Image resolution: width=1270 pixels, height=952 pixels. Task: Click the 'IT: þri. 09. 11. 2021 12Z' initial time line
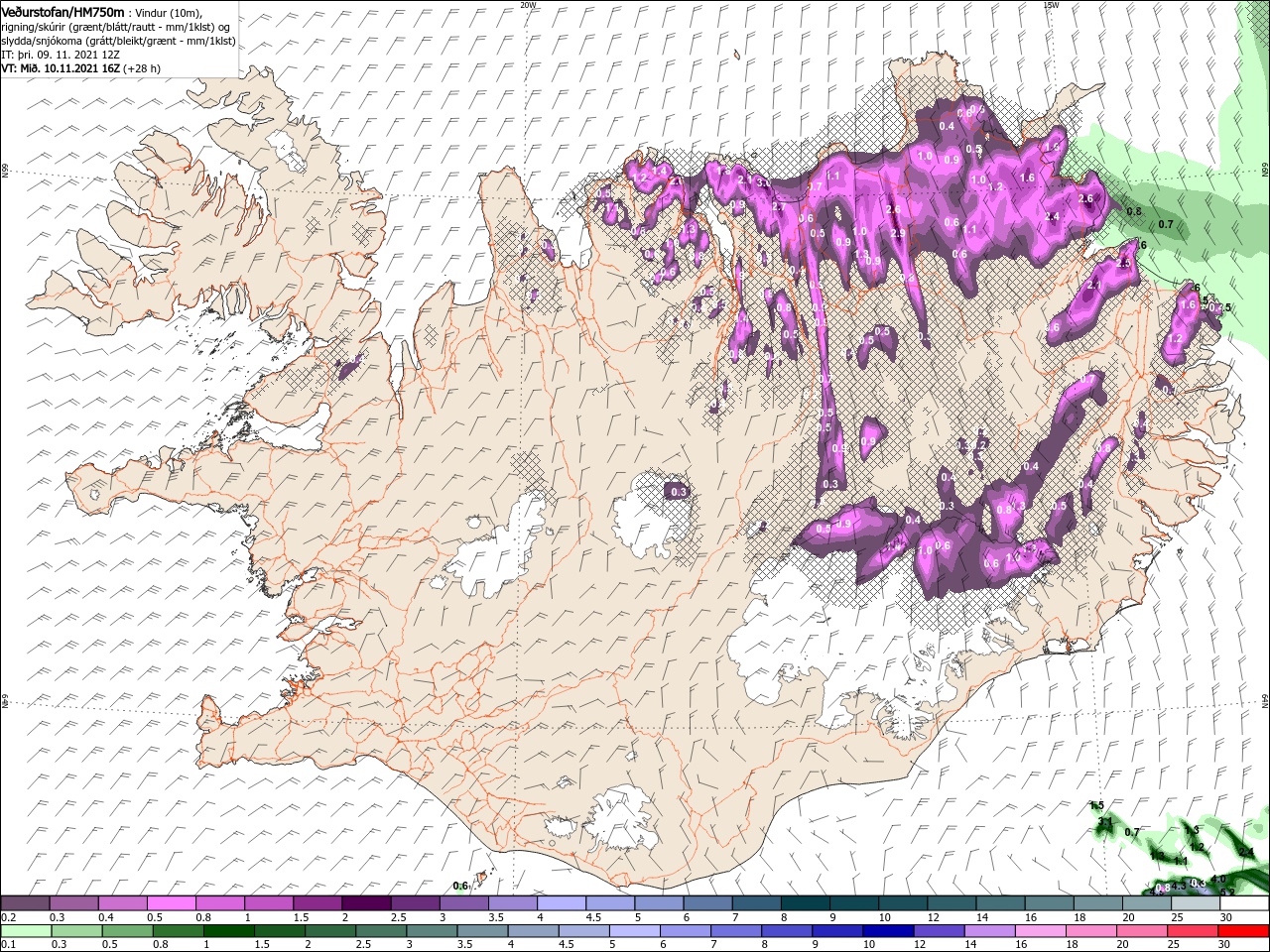[x=61, y=55]
